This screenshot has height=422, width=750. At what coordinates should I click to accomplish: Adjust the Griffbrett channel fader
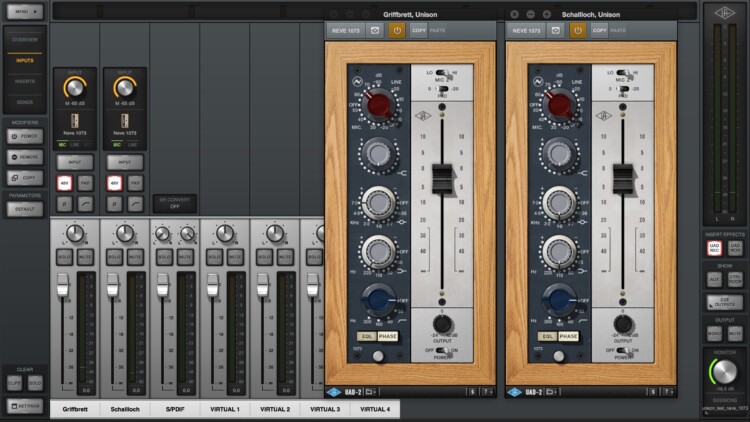coord(63,284)
